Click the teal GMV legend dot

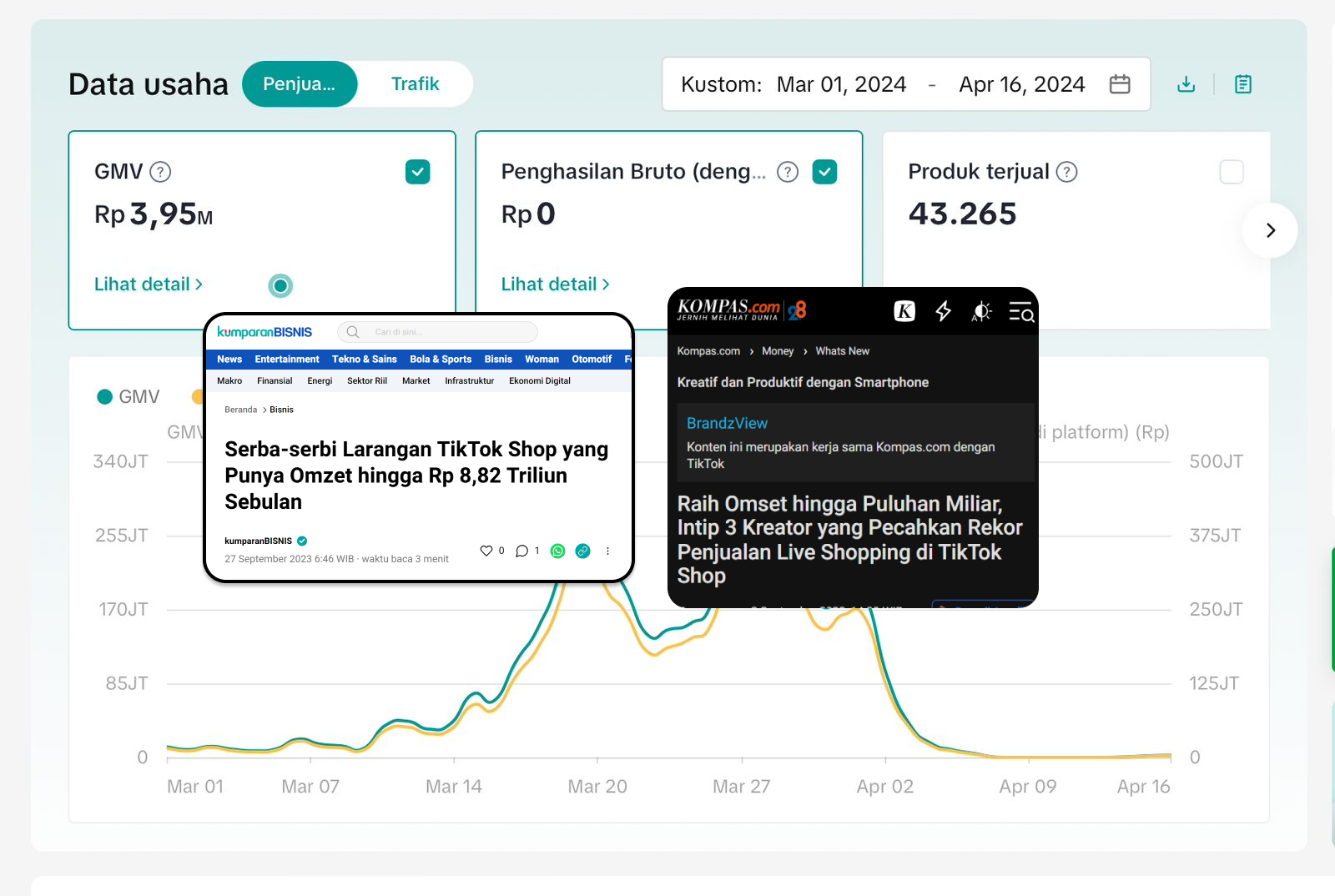tap(105, 397)
